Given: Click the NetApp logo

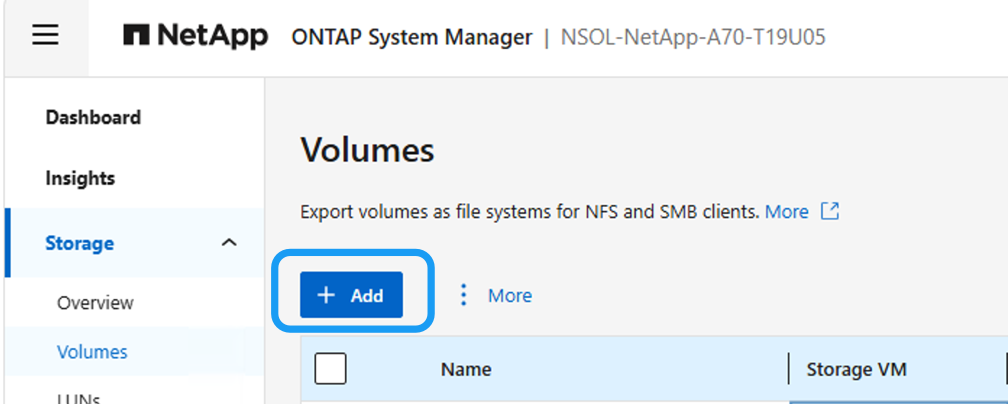Looking at the screenshot, I should [196, 37].
